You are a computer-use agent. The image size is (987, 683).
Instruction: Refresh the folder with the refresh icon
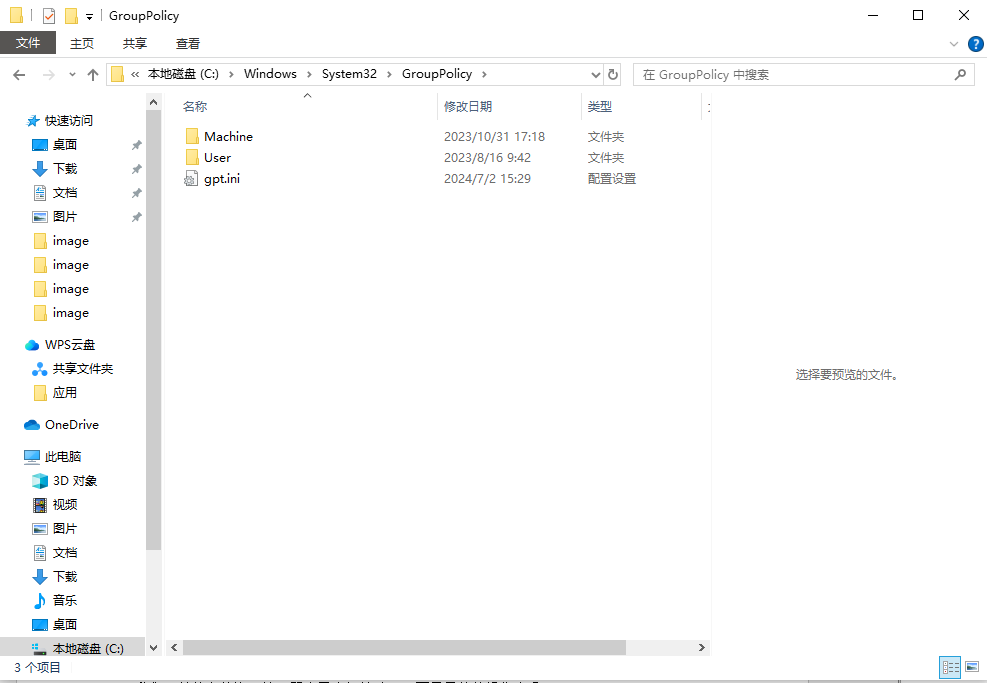point(612,73)
